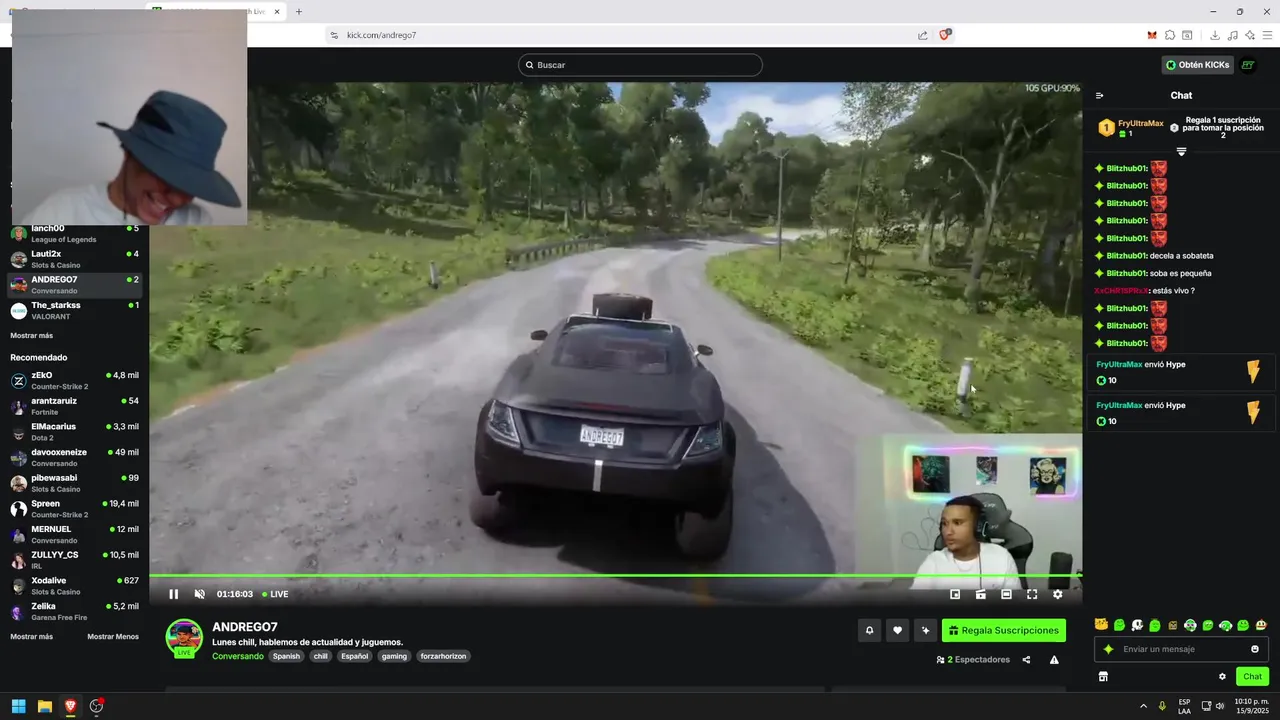Click the ANDREGO7 streamer avatar with LIVE badge
The width and height of the screenshot is (1280, 720).
click(x=184, y=638)
